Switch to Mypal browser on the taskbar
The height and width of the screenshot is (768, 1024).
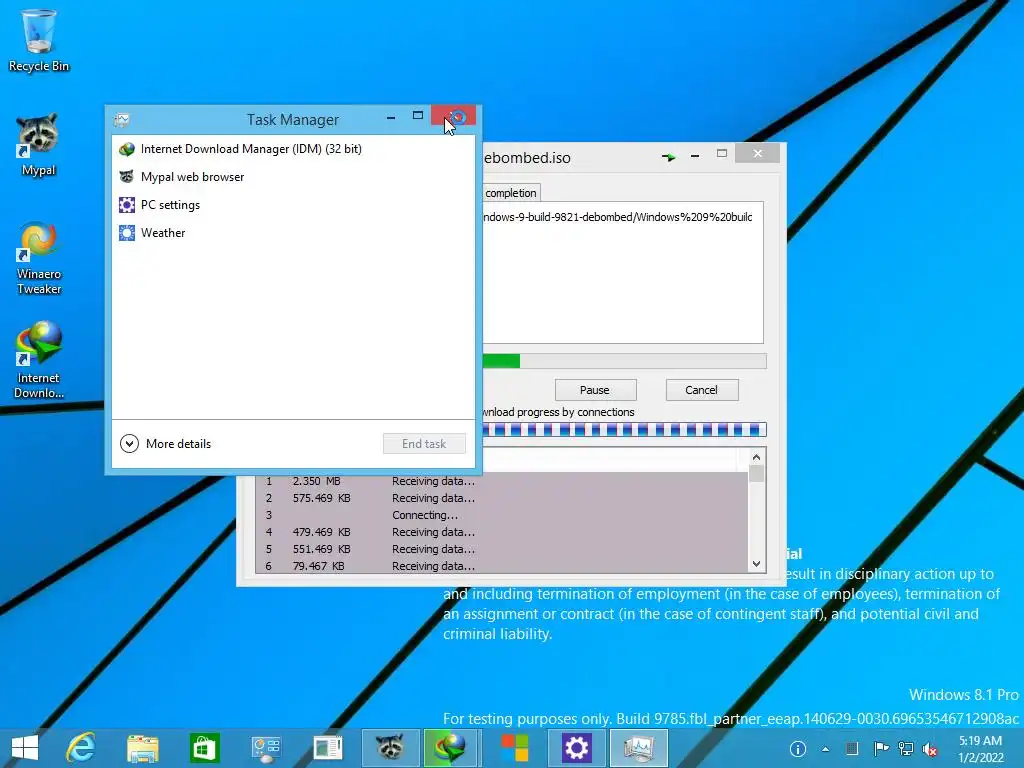click(390, 748)
